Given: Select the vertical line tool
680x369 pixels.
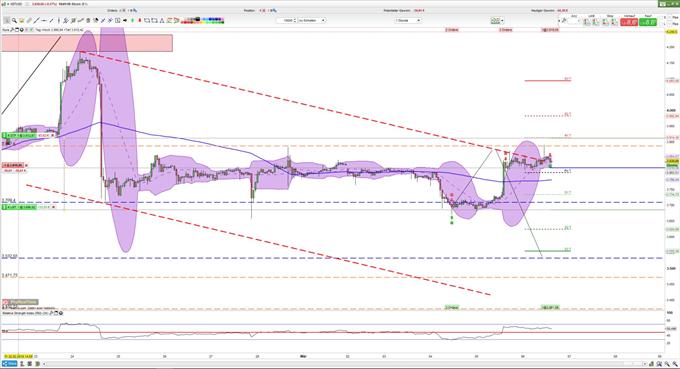Looking at the screenshot, I should [59, 20].
